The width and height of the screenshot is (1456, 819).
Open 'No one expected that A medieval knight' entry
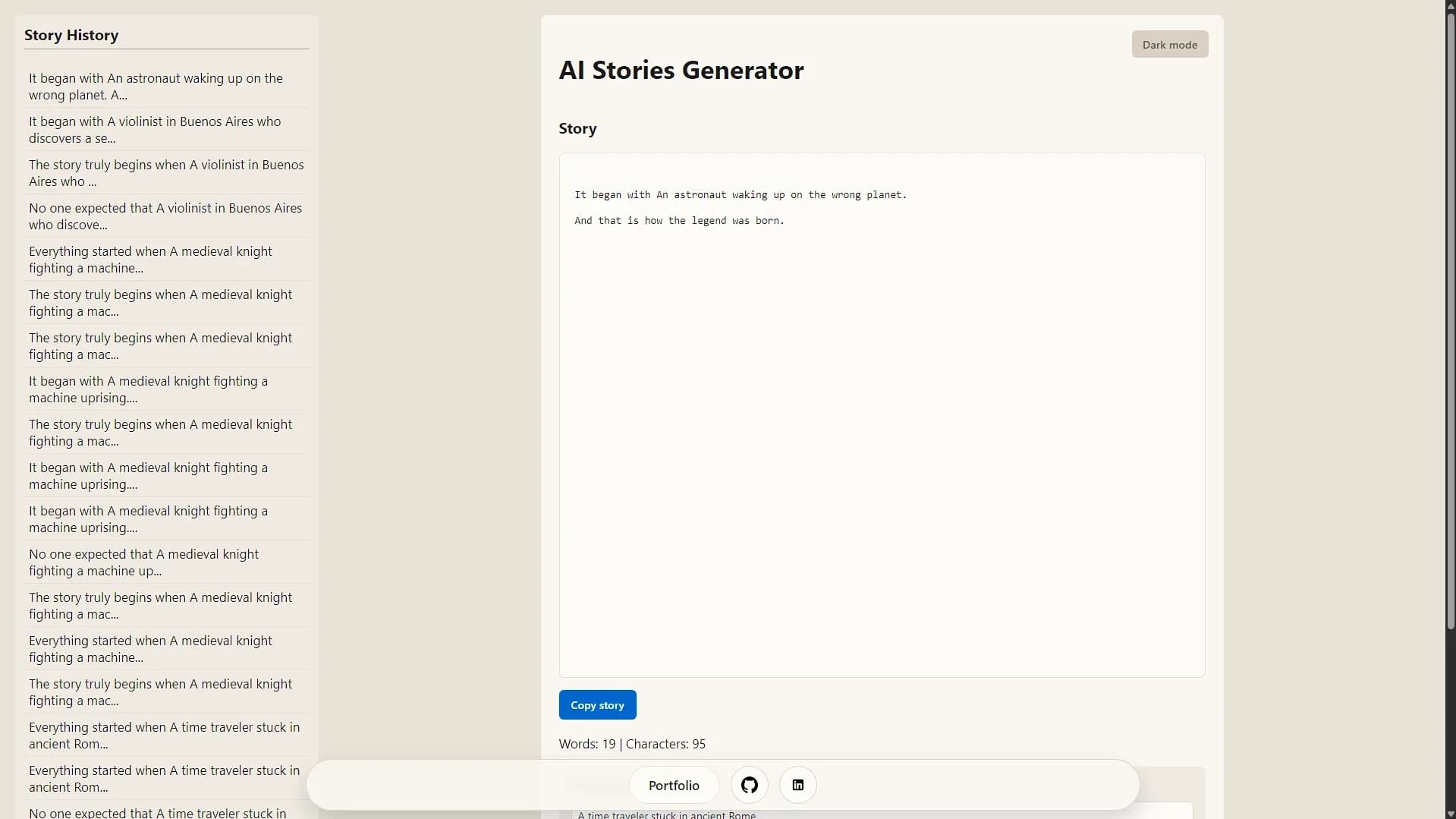(166, 562)
